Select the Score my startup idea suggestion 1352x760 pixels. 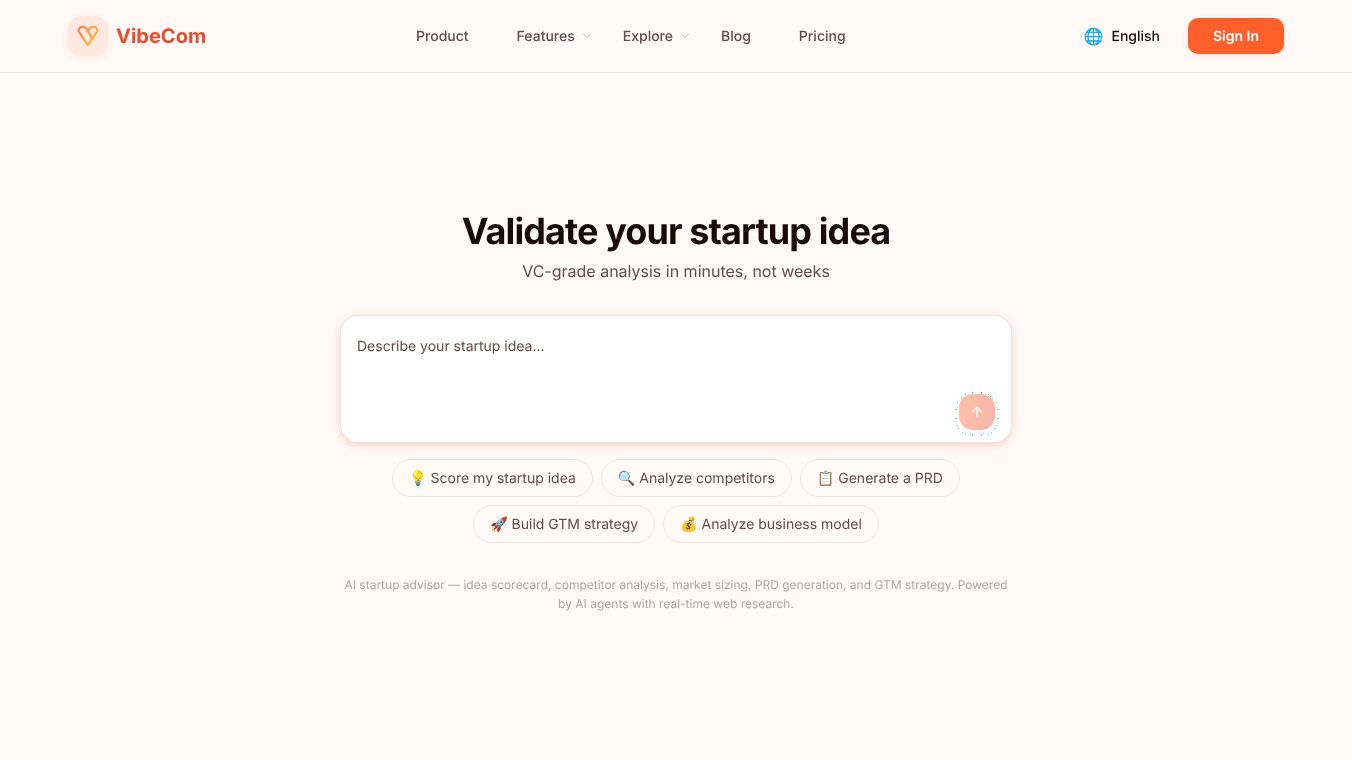492,478
